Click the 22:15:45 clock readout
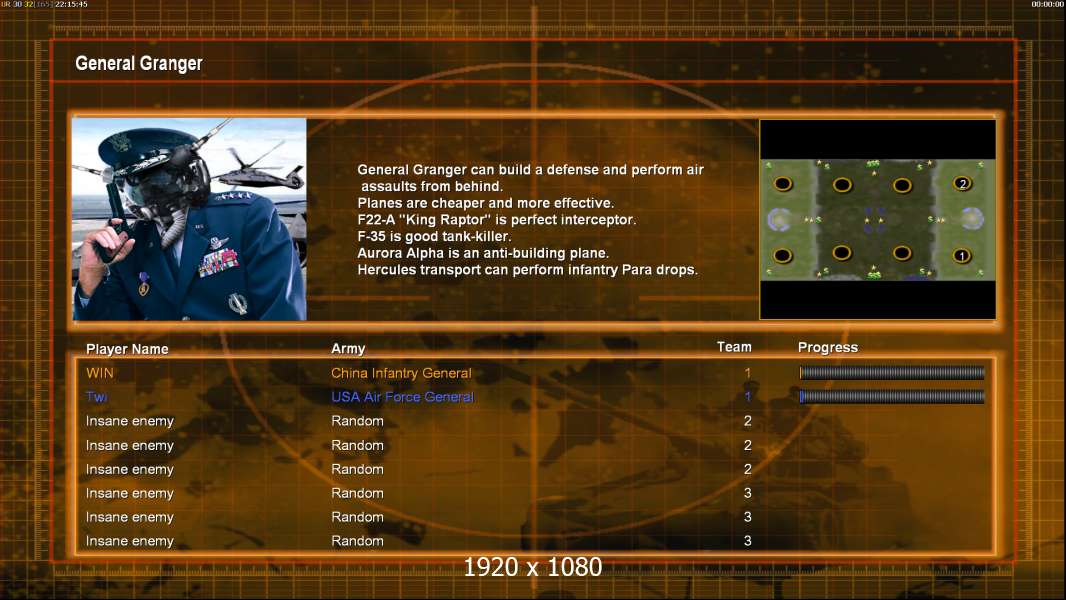 tap(71, 4)
